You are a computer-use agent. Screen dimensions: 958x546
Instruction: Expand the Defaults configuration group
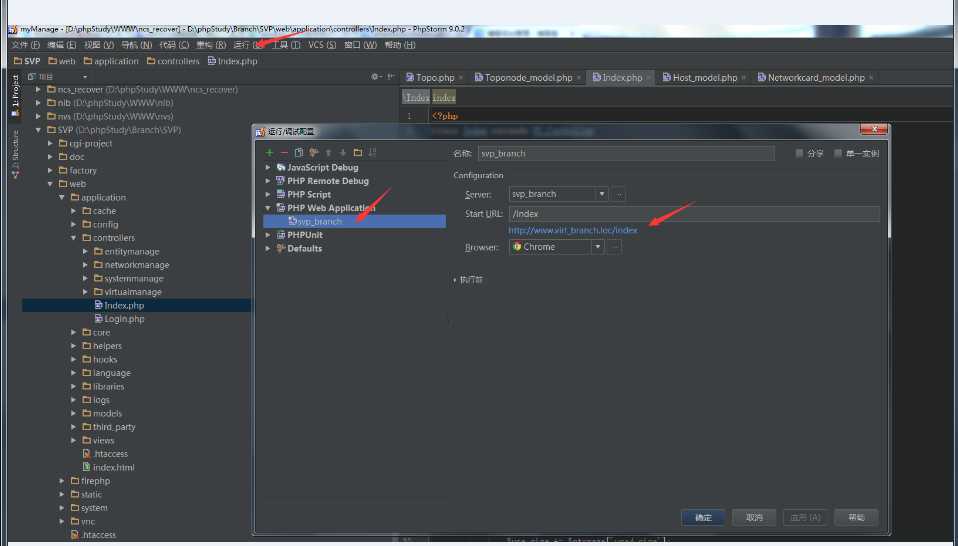click(x=268, y=249)
